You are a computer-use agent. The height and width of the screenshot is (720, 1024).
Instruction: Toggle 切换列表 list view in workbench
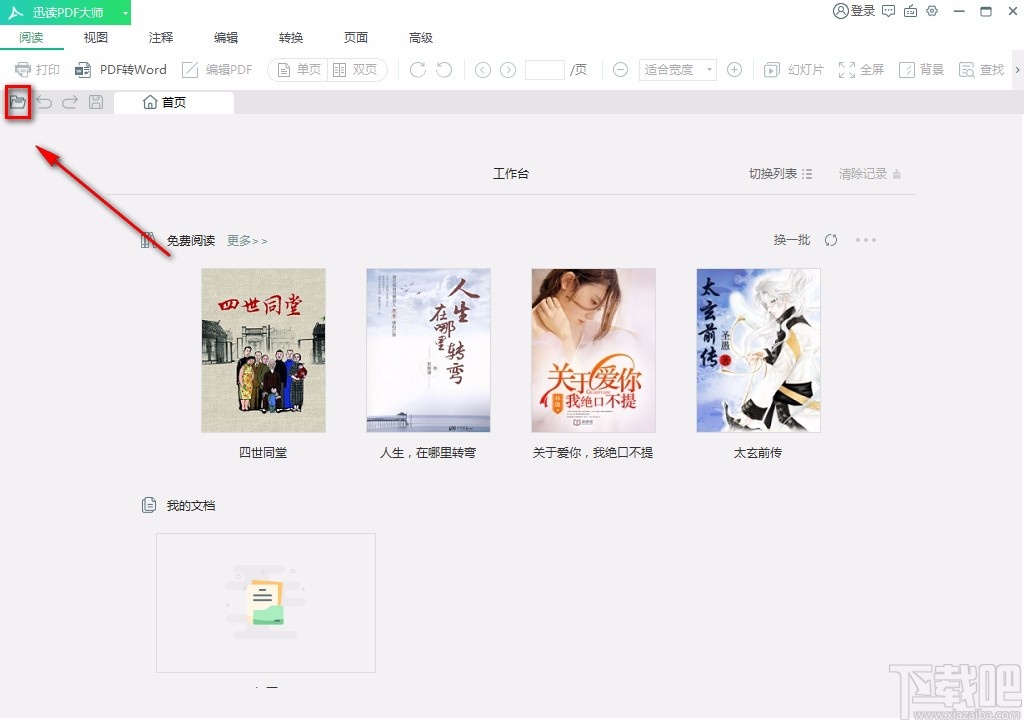click(779, 172)
